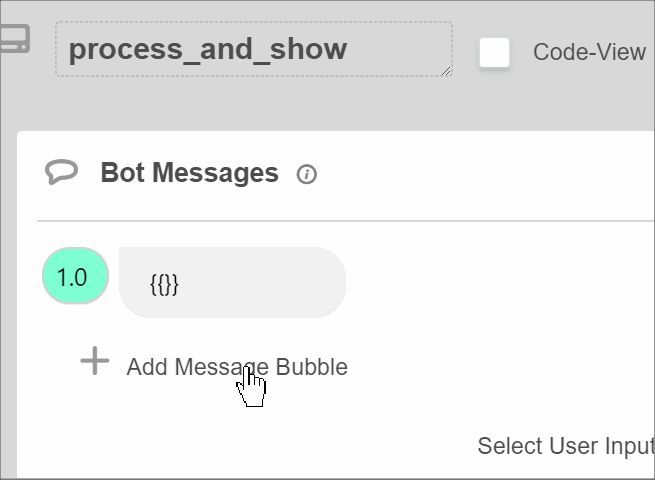Click the end of the process_and_show text
Screen dimensions: 655x480
coord(347,49)
